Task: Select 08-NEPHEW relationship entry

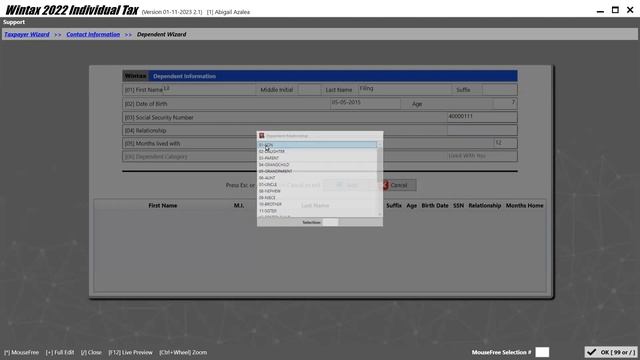Action: pos(317,191)
